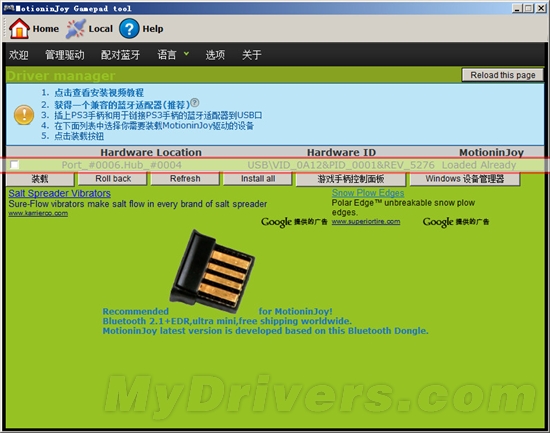Click the Hardware ID column header
The image size is (550, 433).
pyautogui.click(x=341, y=152)
